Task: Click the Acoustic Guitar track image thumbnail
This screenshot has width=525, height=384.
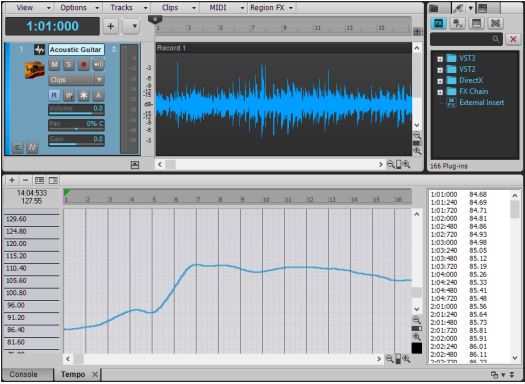Action: [35, 70]
